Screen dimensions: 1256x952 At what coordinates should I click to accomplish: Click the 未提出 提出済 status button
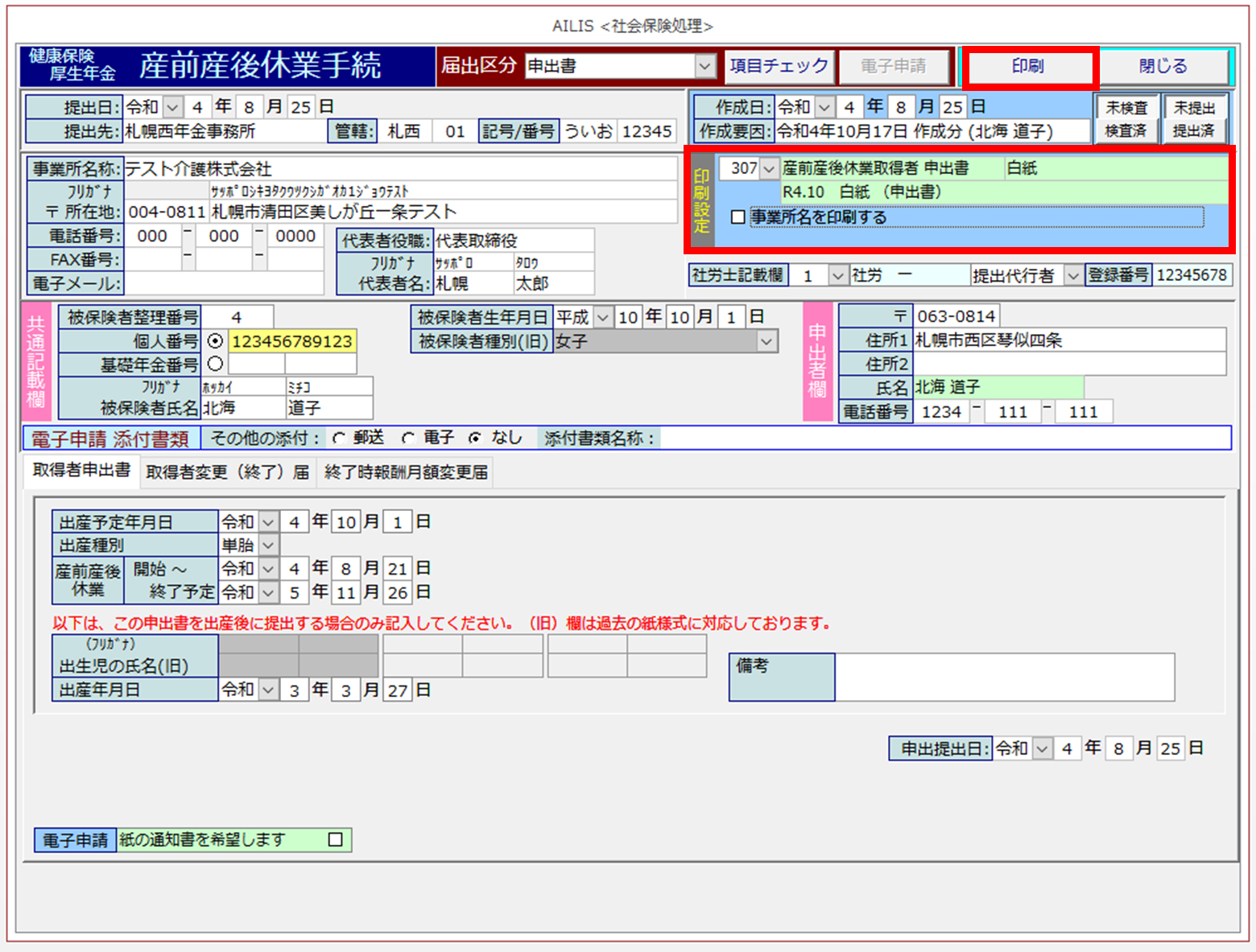[1194, 119]
